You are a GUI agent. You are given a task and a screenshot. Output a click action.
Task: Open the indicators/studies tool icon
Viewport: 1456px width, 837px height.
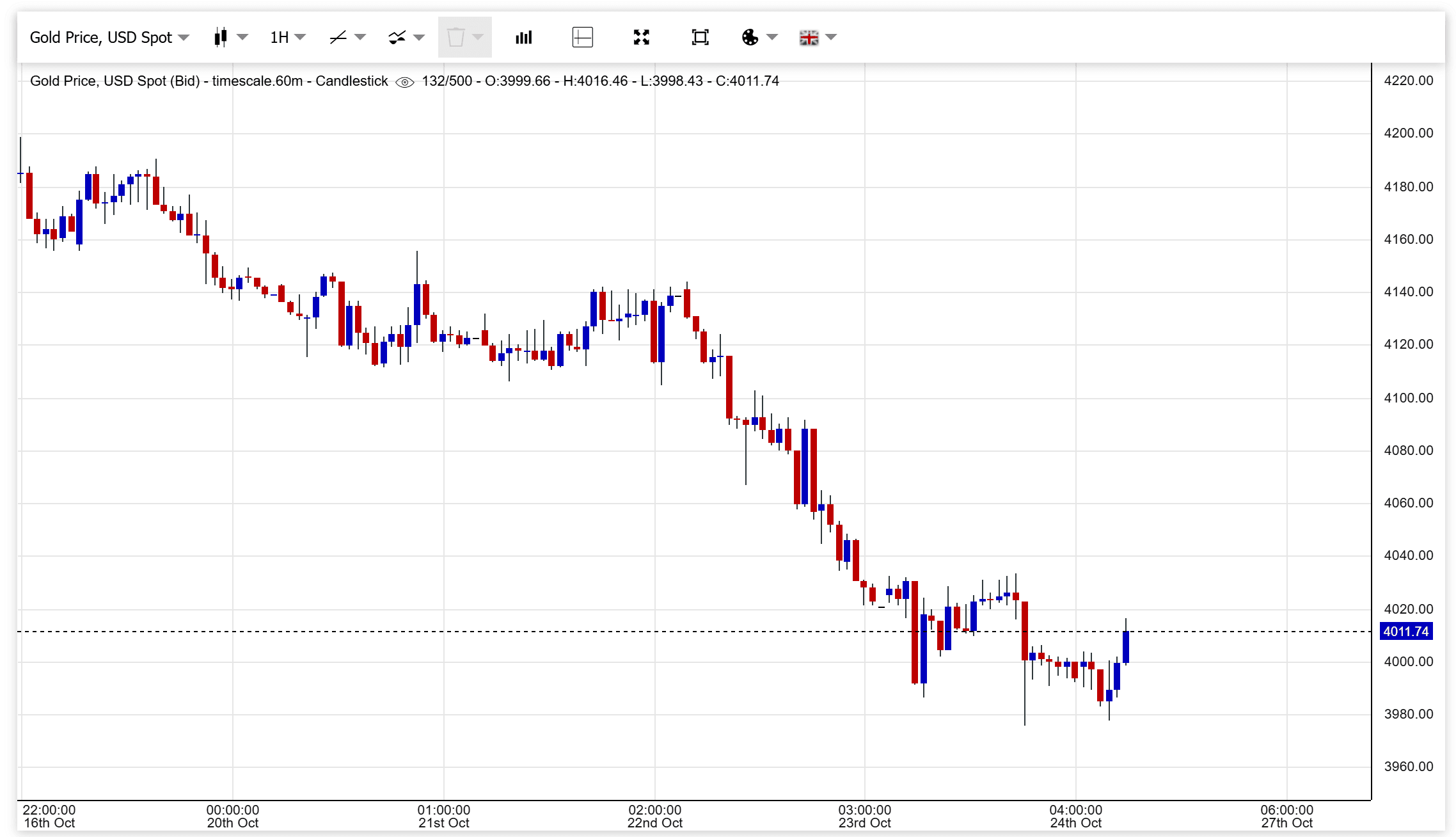[397, 37]
